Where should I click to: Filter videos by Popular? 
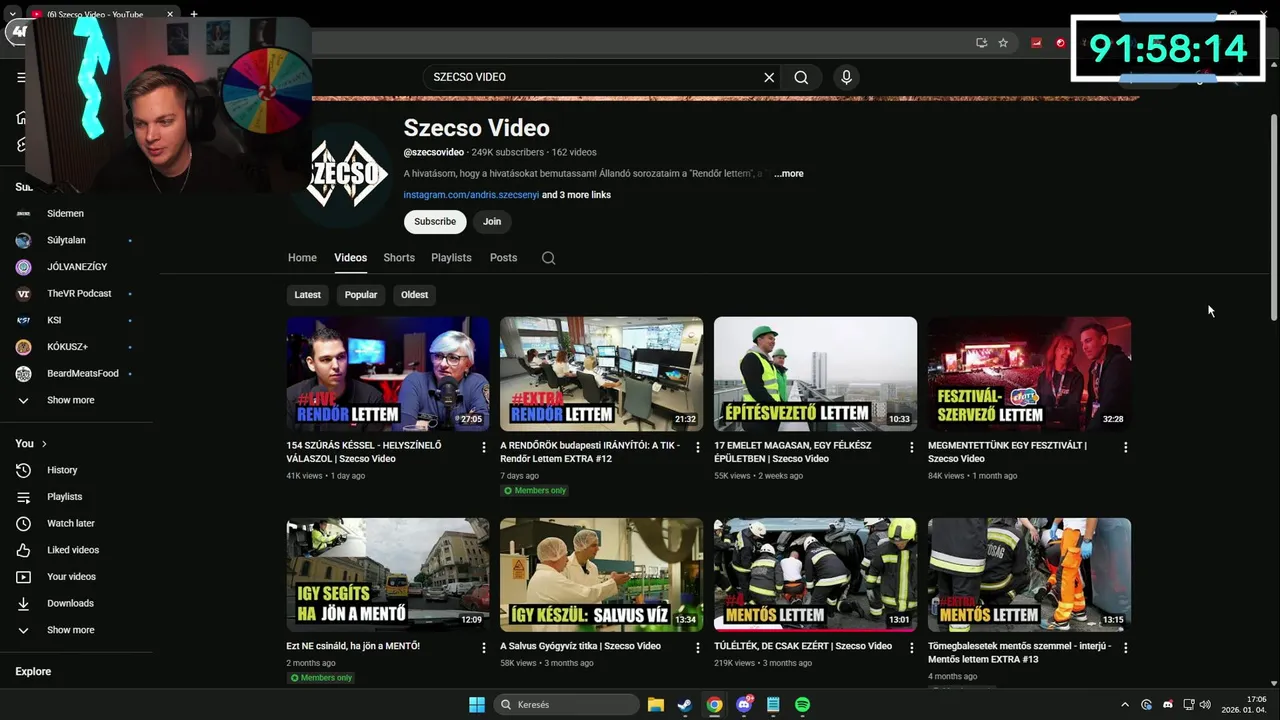(x=361, y=295)
